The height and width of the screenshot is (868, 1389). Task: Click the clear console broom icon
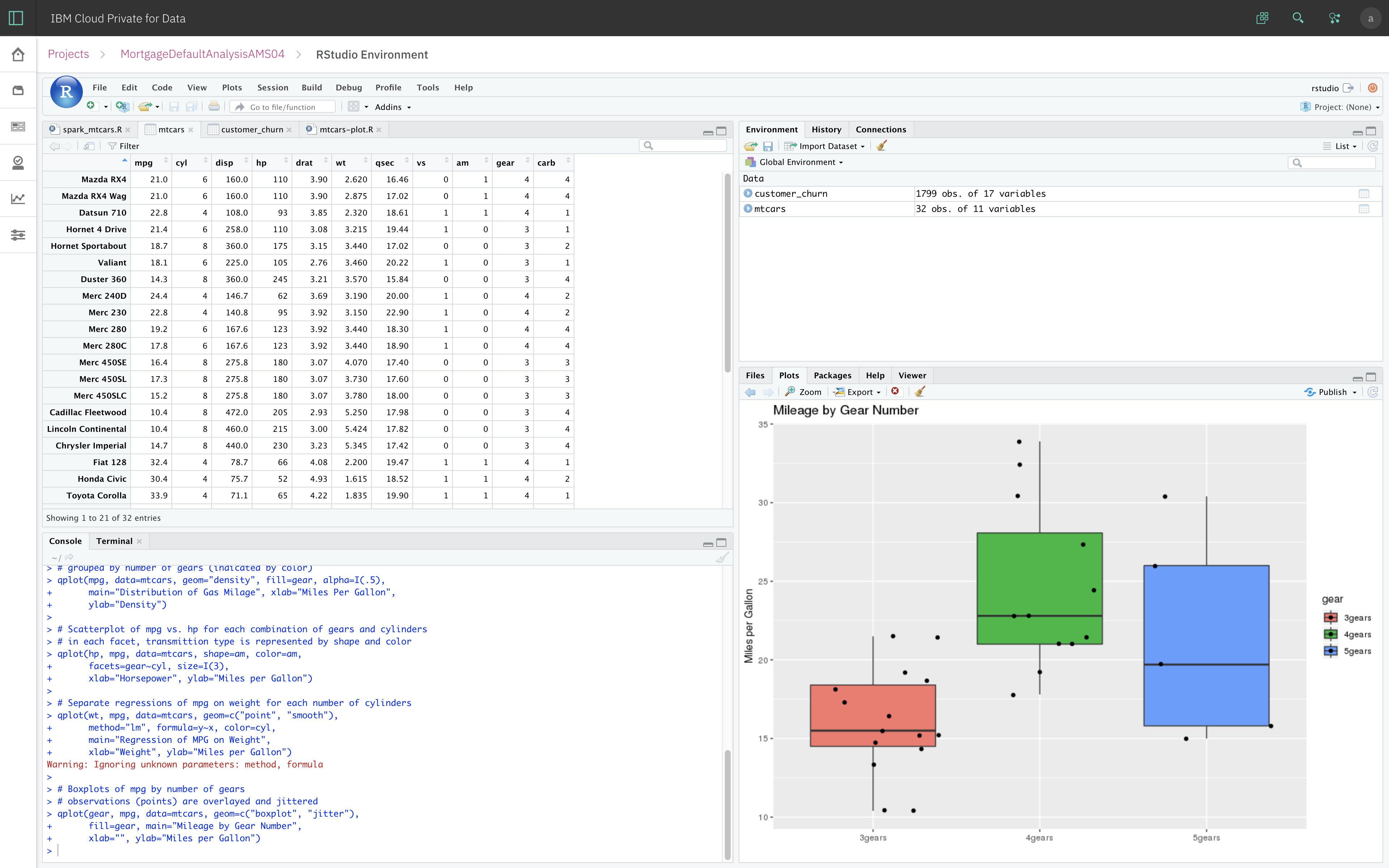click(x=722, y=557)
